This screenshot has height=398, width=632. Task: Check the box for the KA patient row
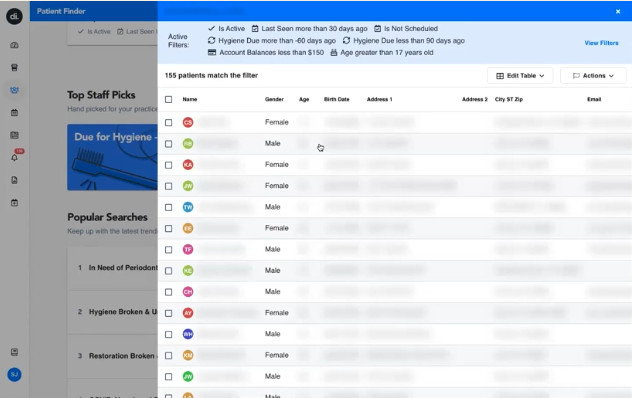click(x=168, y=165)
